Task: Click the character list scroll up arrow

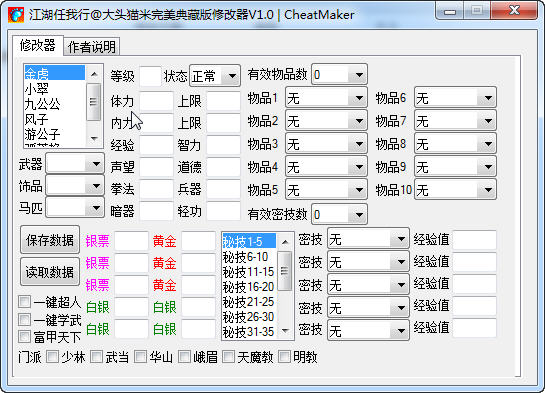Action: click(93, 74)
